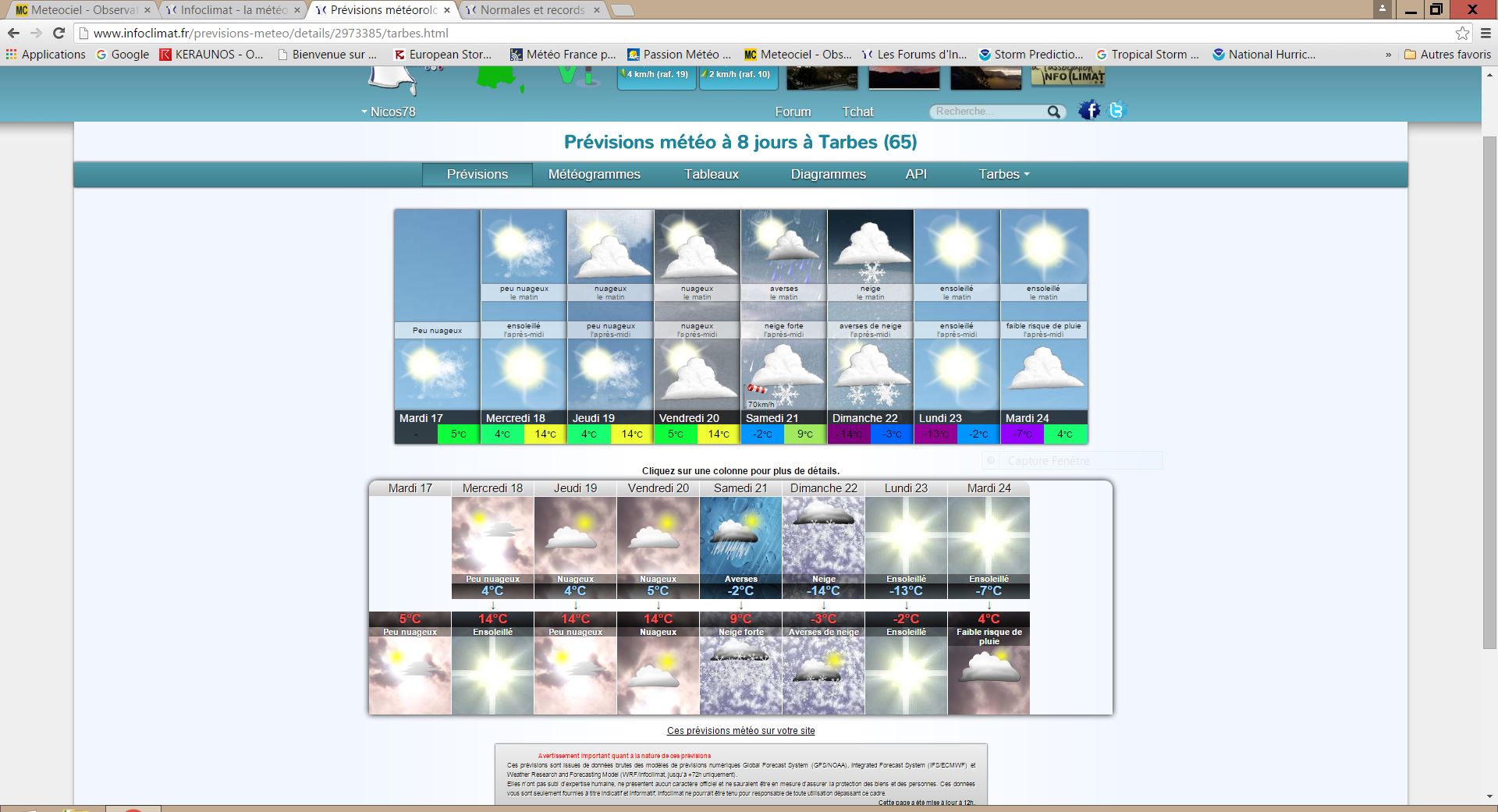The image size is (1498, 812).
Task: Expand the hidden bookmarks chevron
Action: (x=1388, y=55)
